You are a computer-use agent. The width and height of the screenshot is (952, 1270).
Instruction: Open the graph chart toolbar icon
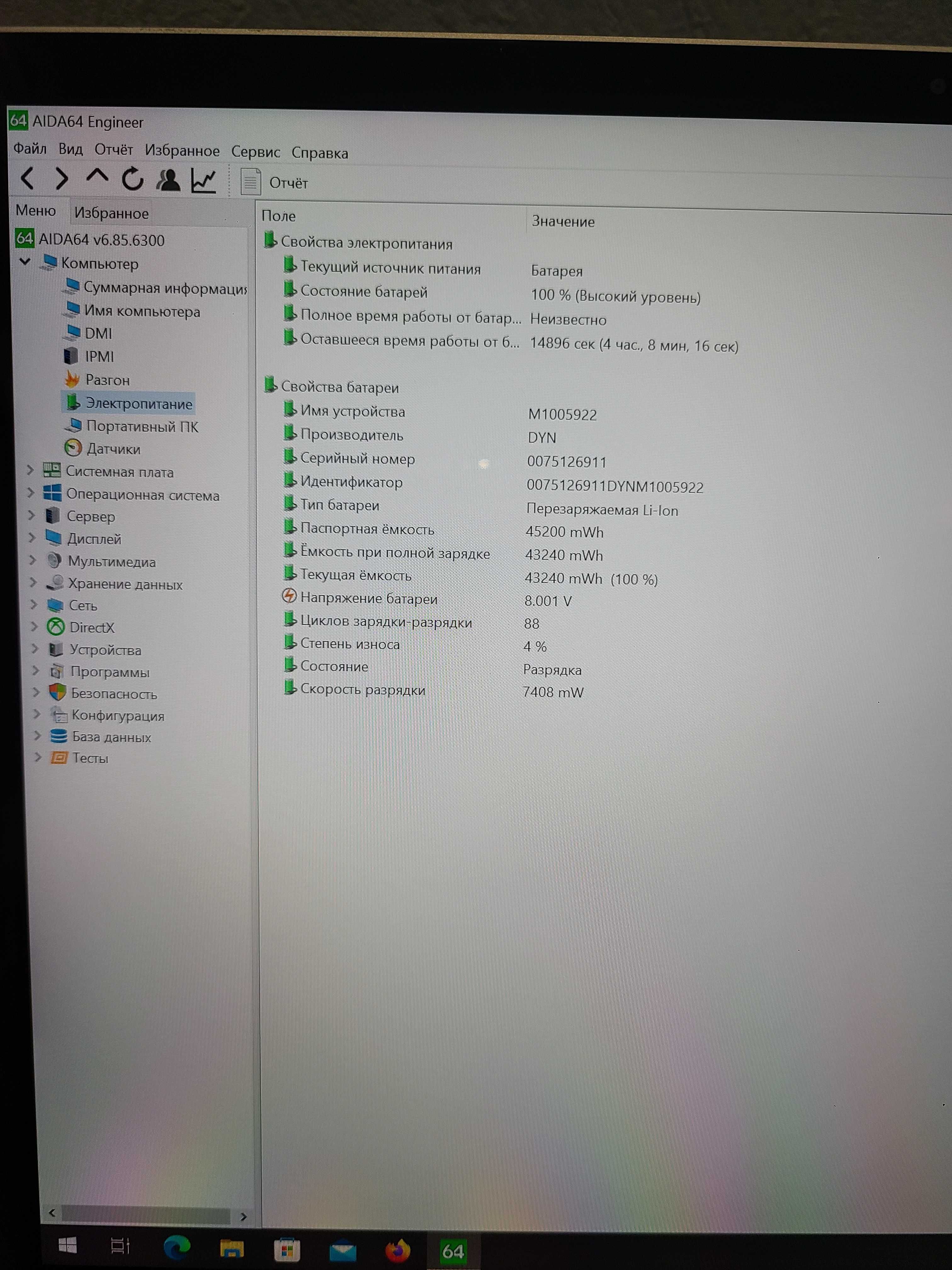[204, 181]
